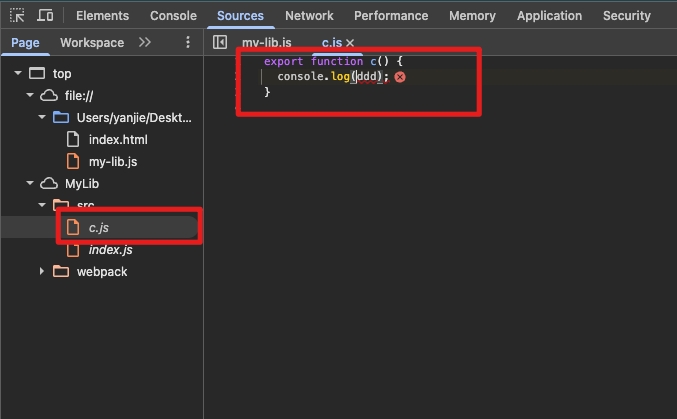Open the Console tab
The height and width of the screenshot is (419, 677).
173,16
